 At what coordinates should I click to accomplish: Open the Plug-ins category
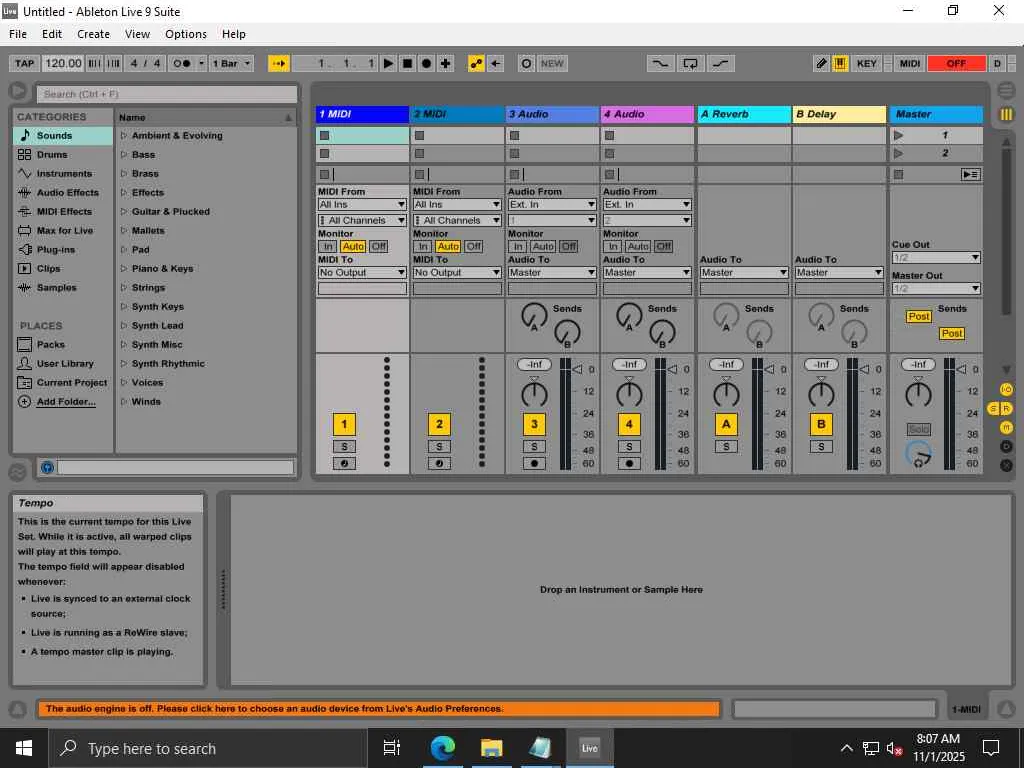(63, 249)
